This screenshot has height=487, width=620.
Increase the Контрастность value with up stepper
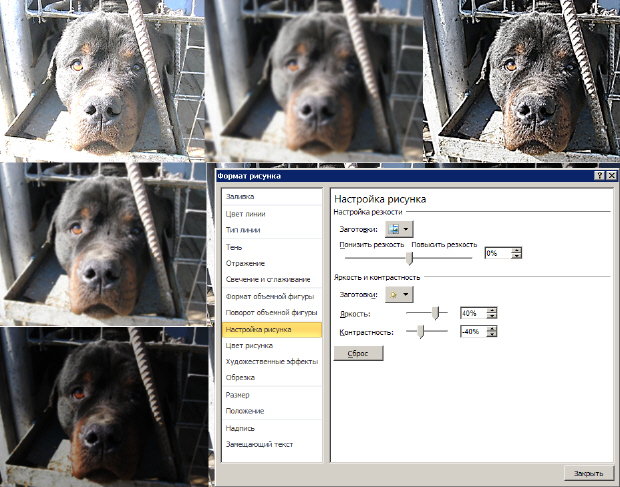pyautogui.click(x=491, y=328)
